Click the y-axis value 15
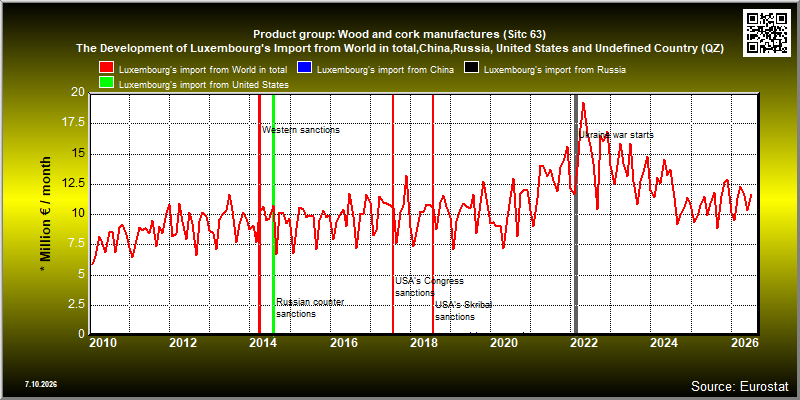 pyautogui.click(x=78, y=154)
